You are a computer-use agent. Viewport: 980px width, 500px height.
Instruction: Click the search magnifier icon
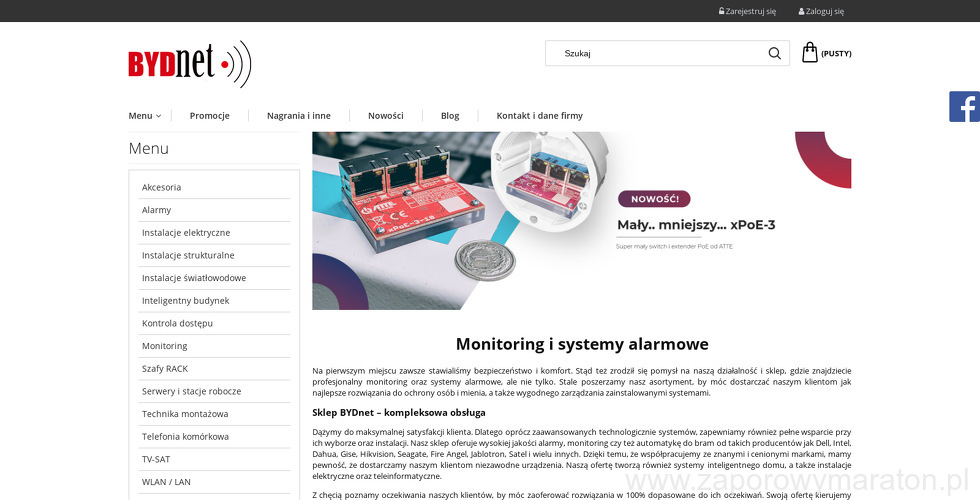(x=774, y=53)
